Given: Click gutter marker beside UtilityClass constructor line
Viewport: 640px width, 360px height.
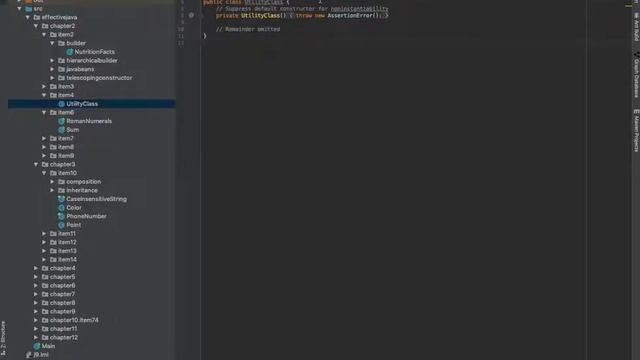Looking at the screenshot, I should (191, 15).
